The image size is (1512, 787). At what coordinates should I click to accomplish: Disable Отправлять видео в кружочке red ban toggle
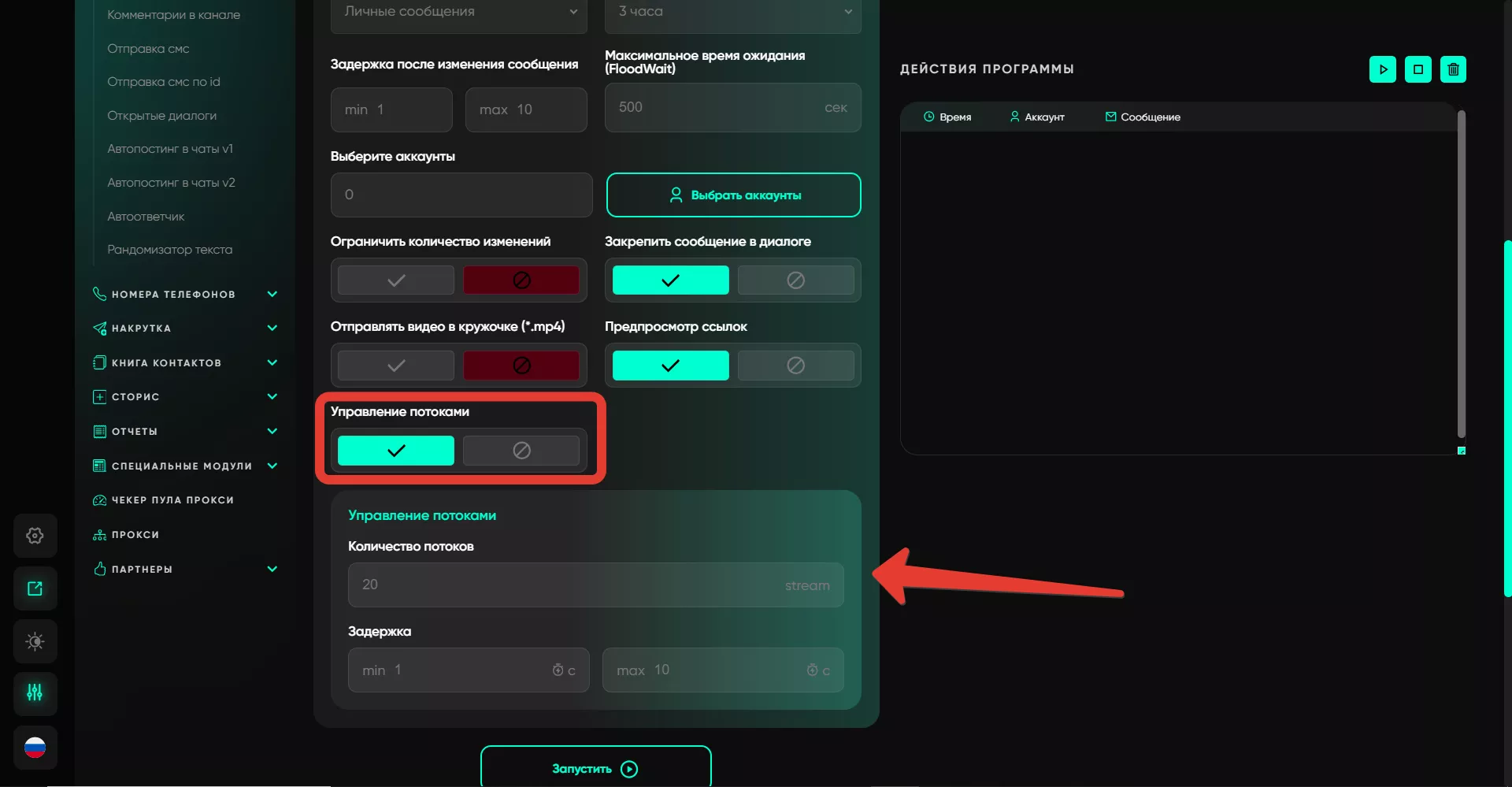521,366
